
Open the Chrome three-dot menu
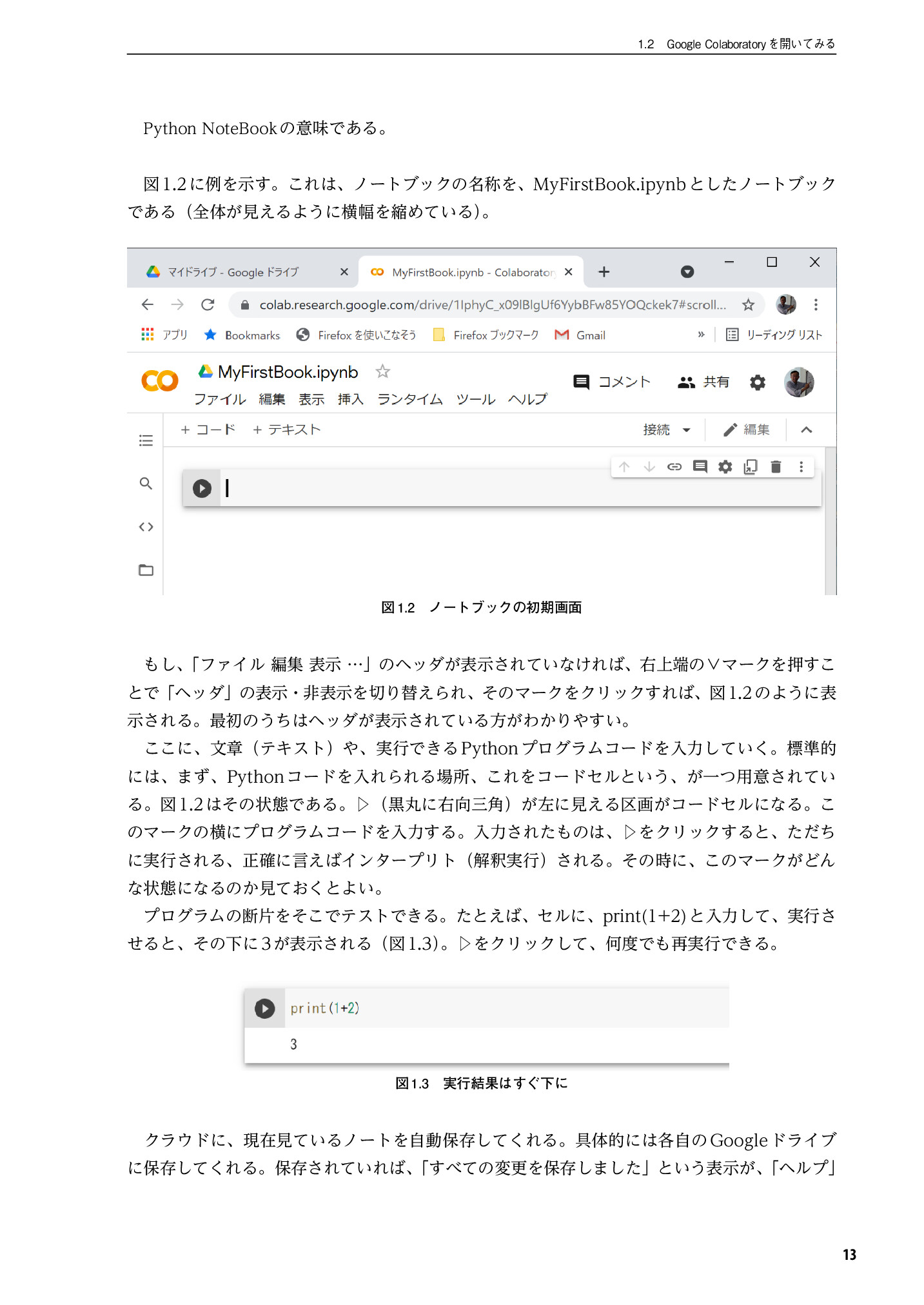tap(816, 304)
